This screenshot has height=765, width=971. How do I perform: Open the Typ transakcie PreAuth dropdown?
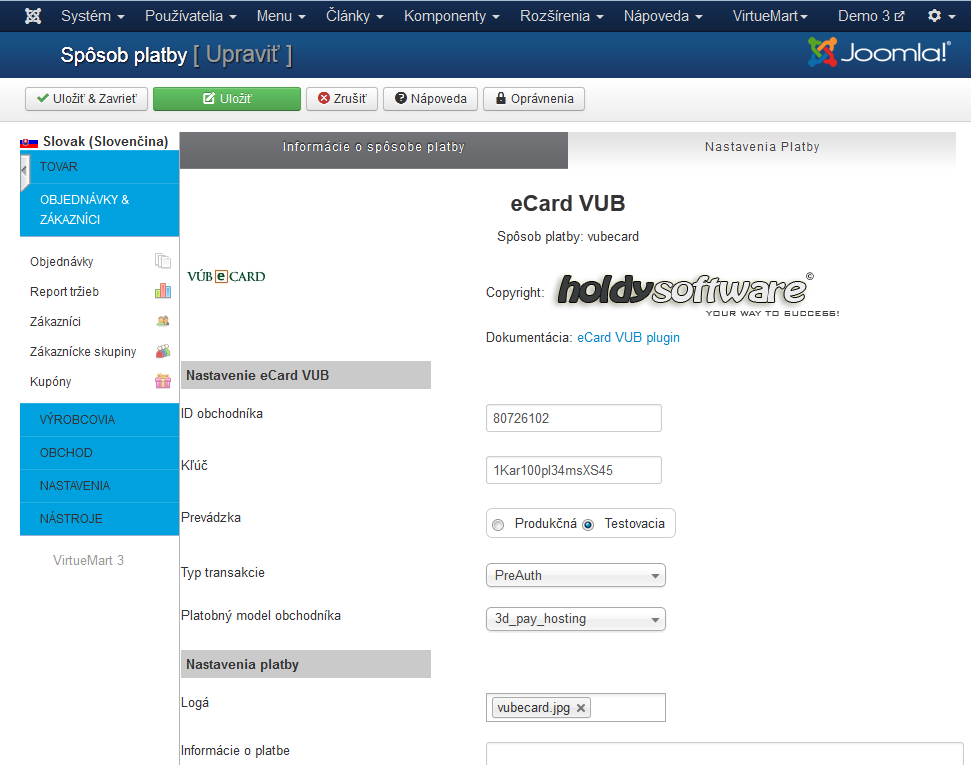[x=576, y=575]
